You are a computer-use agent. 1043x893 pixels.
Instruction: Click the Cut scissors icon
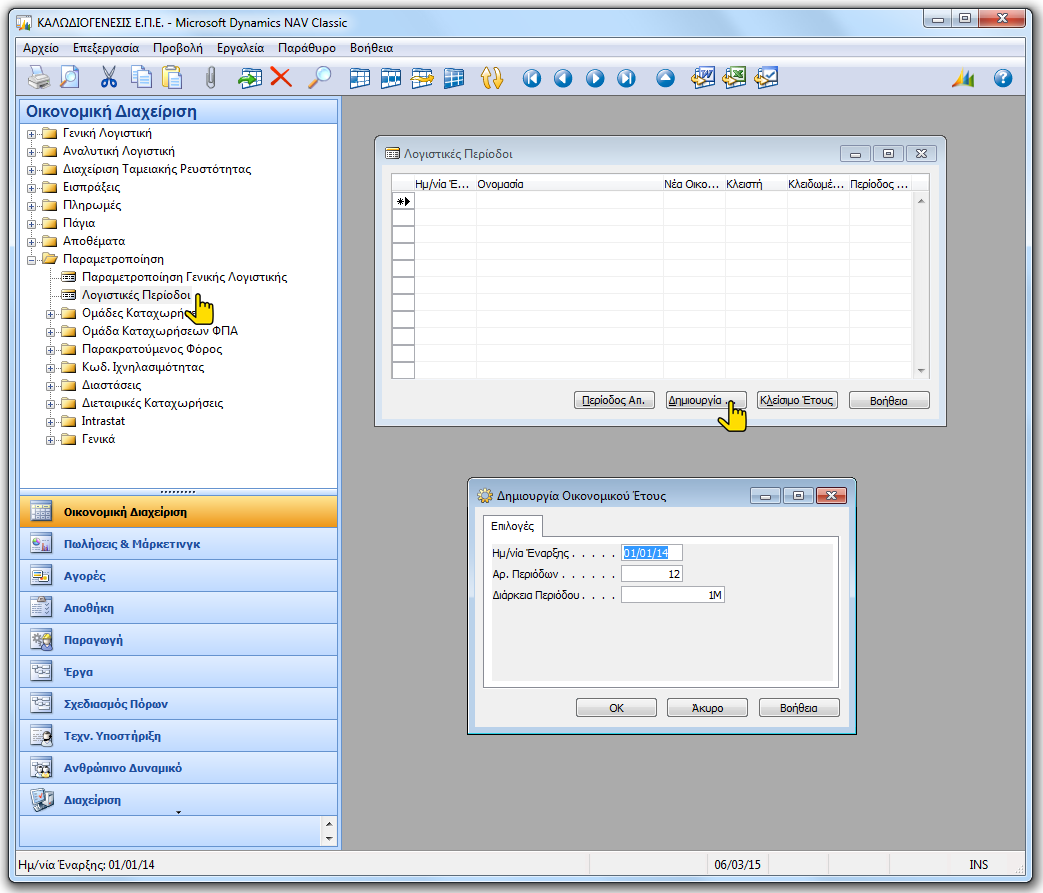tap(108, 78)
